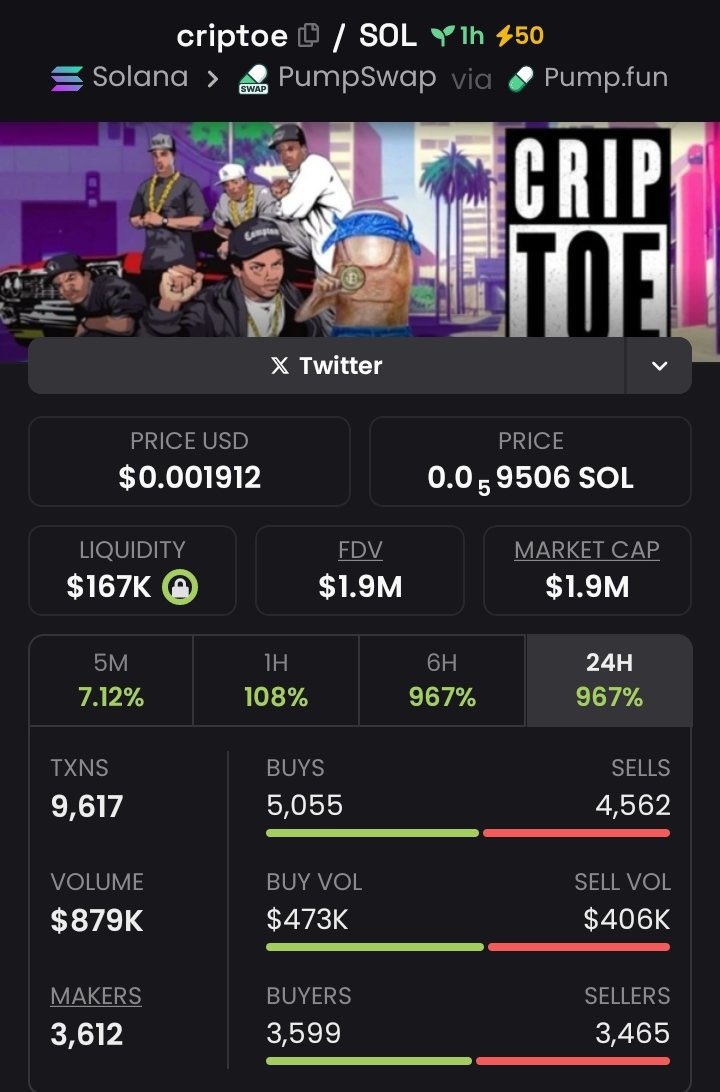Click the underlined MAKERS label
The height and width of the screenshot is (1092, 720).
pos(96,996)
